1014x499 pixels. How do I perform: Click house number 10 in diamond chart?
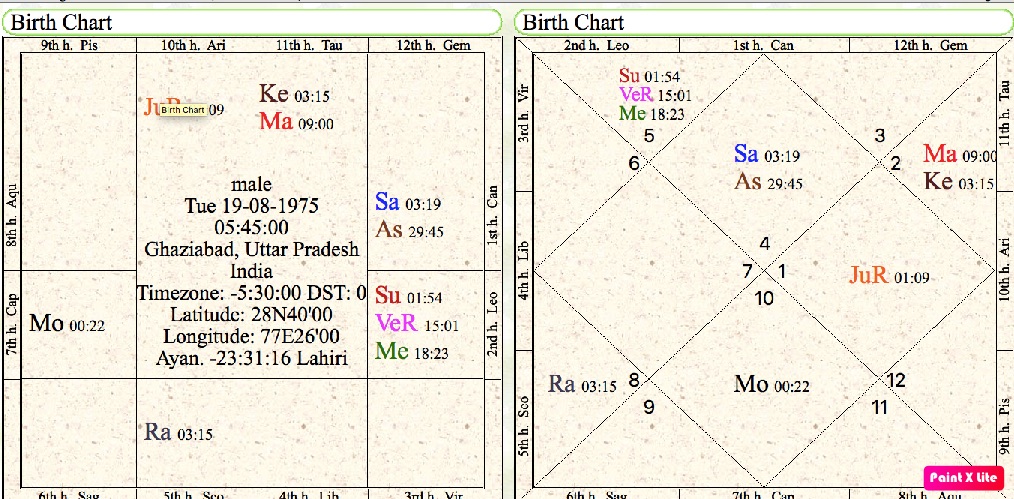(x=764, y=298)
